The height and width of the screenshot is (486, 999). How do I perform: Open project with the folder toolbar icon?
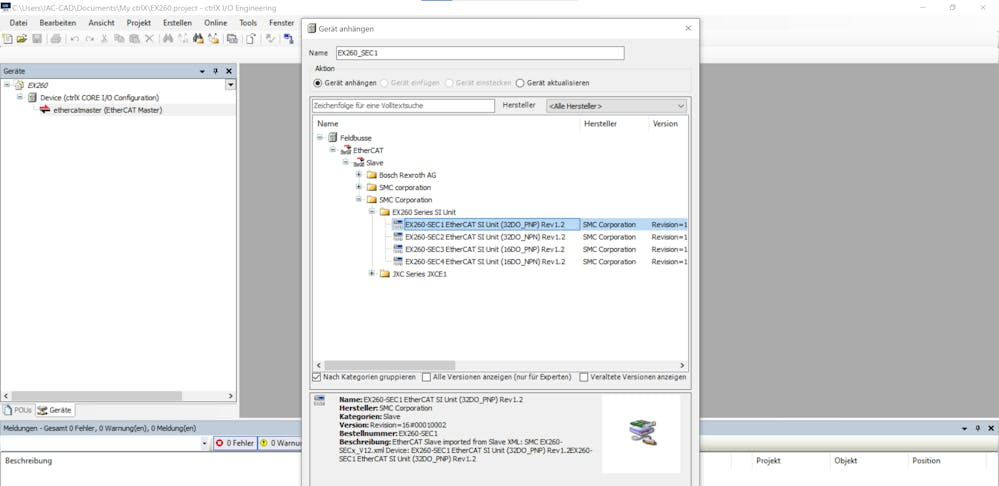(x=22, y=39)
